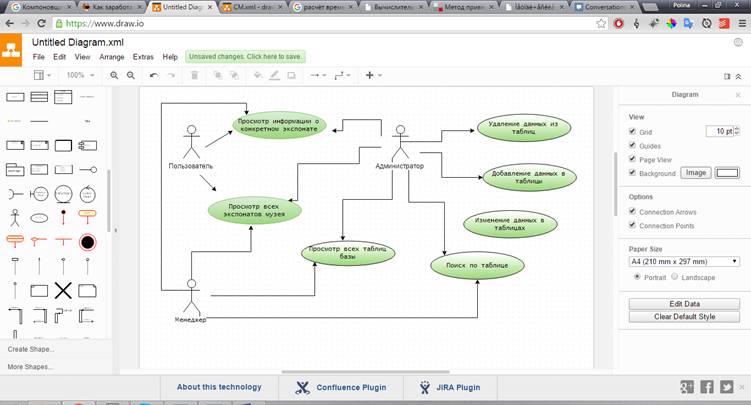The height and width of the screenshot is (405, 751).
Task: Open the Extras menu
Action: 143,57
